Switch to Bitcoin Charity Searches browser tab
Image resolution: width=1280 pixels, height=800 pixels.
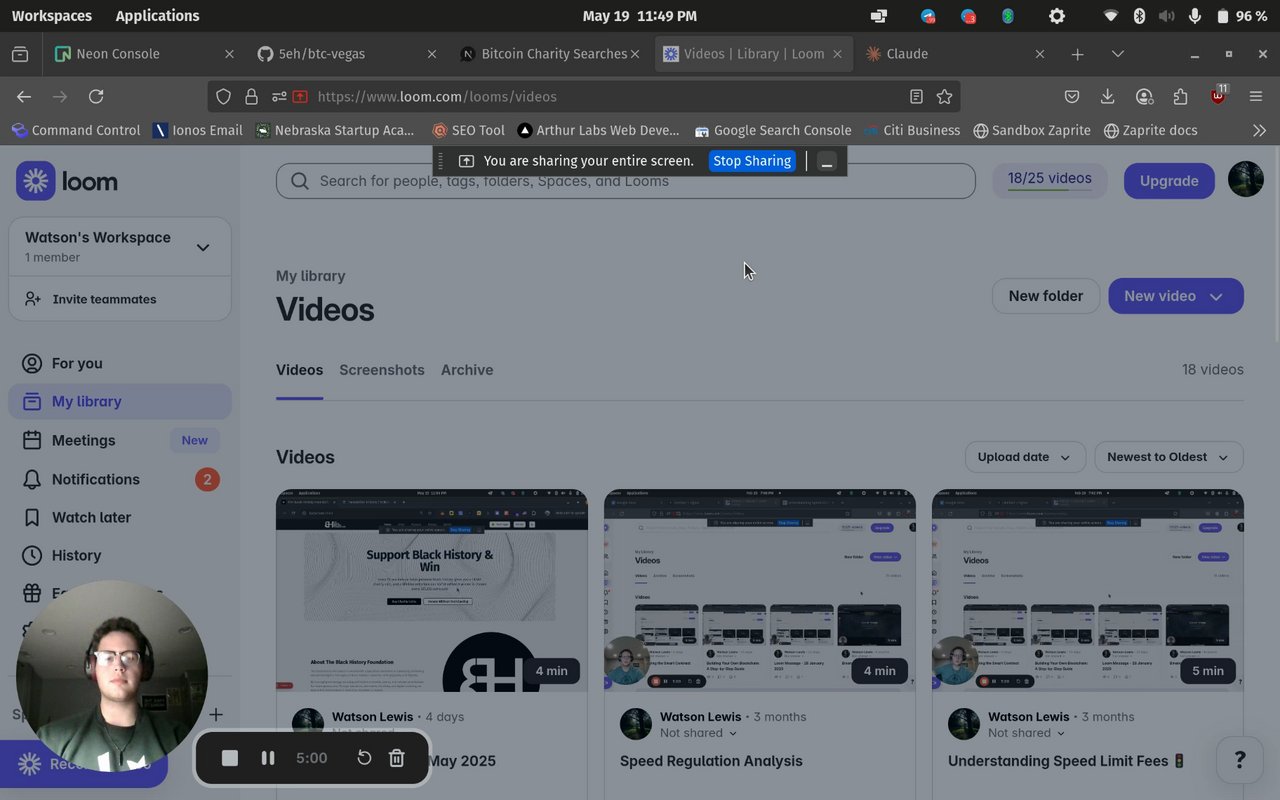click(550, 54)
